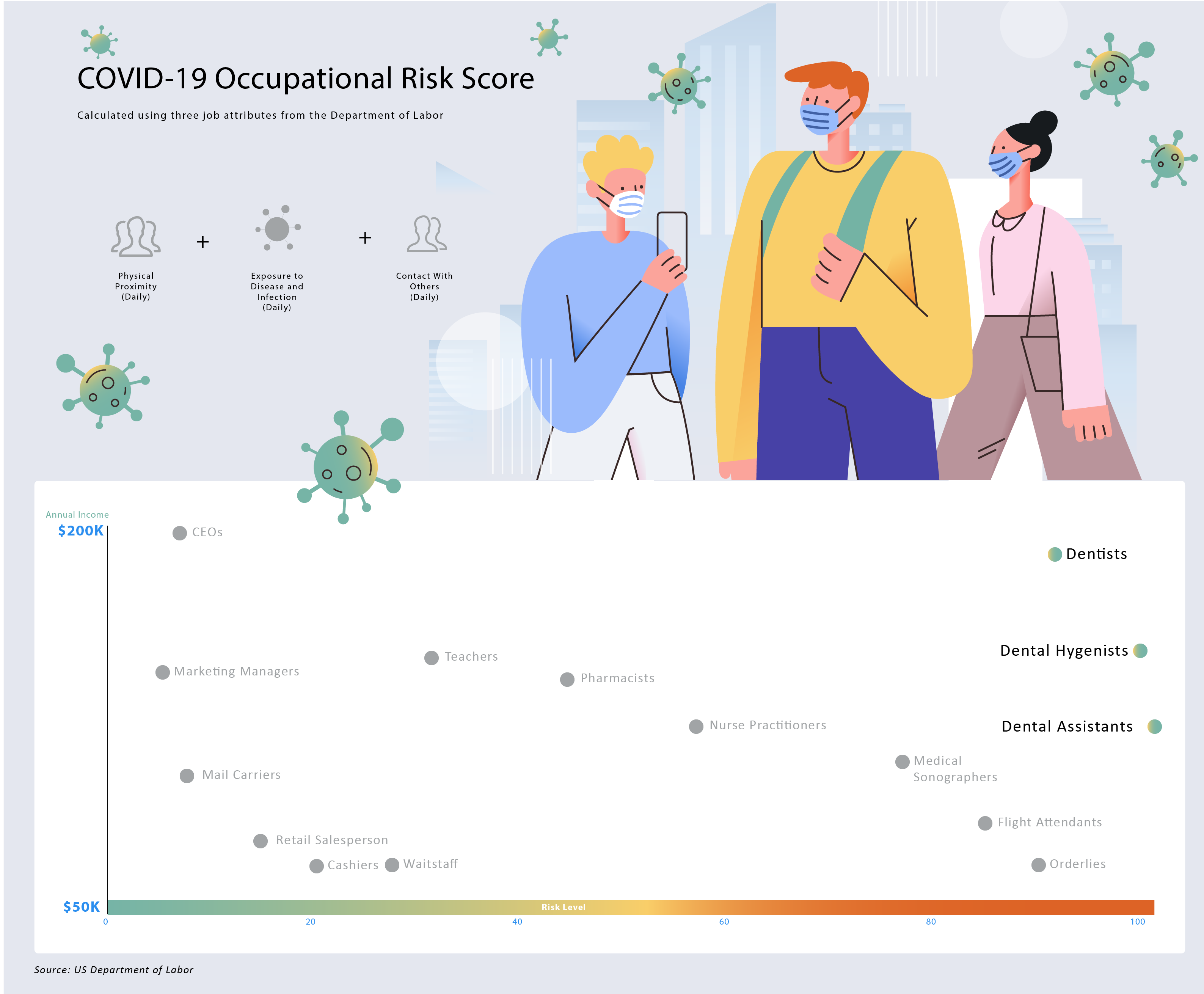Click the gray dot next to Medical Sonographers
Image resolution: width=1204 pixels, height=994 pixels.
click(902, 762)
